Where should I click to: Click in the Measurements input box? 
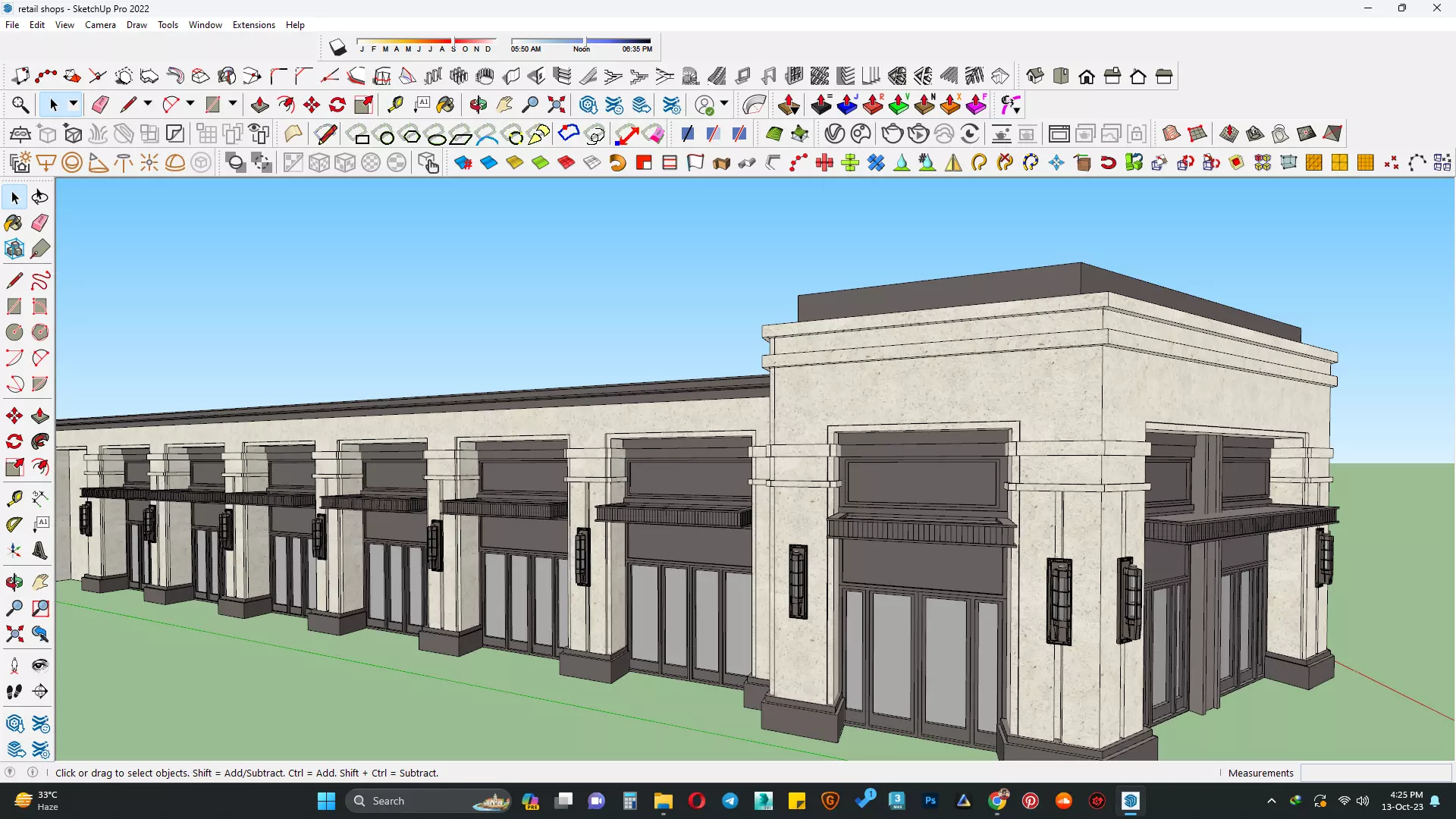1374,773
